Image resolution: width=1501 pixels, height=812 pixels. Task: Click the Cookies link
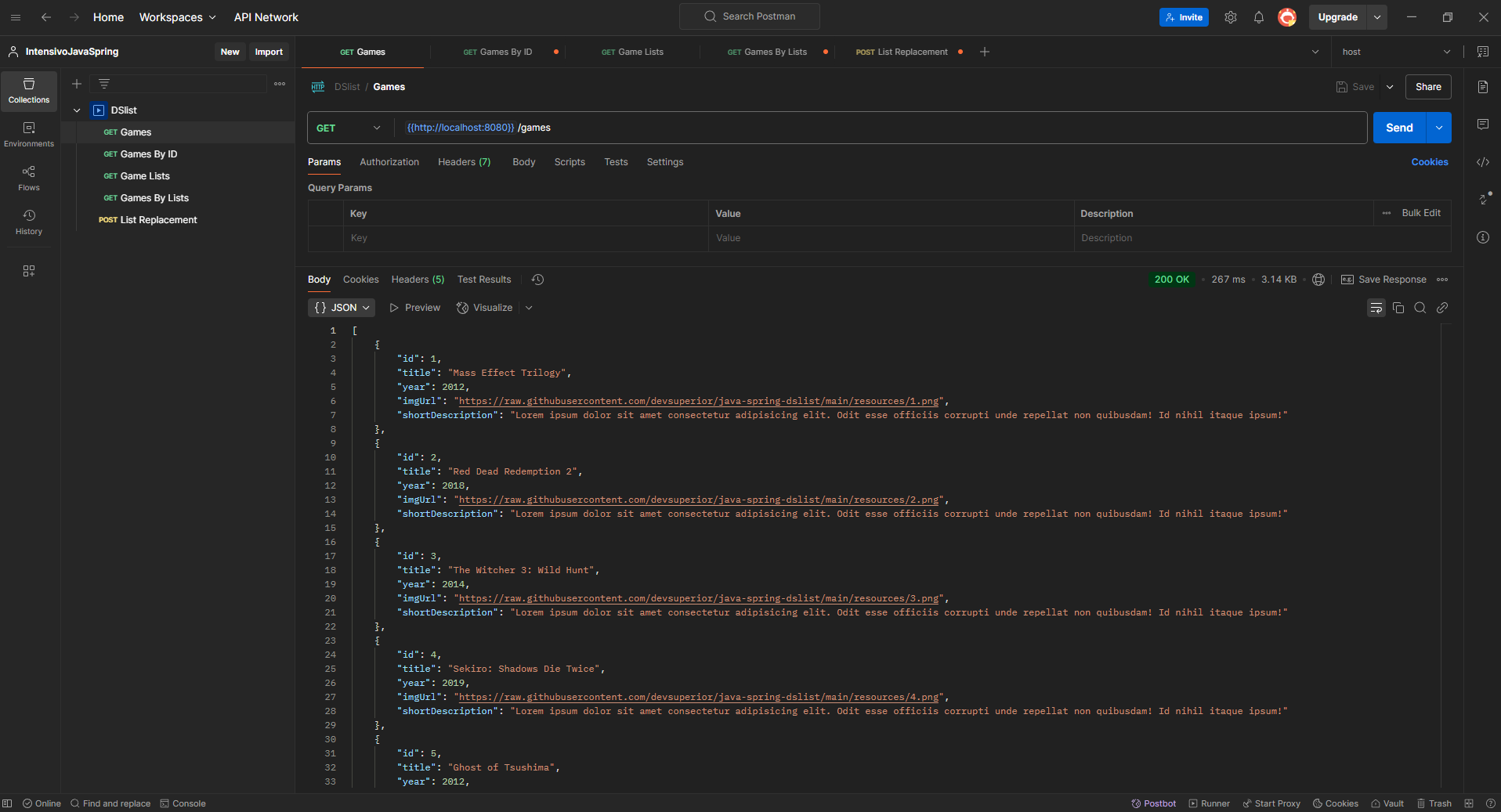tap(1430, 162)
